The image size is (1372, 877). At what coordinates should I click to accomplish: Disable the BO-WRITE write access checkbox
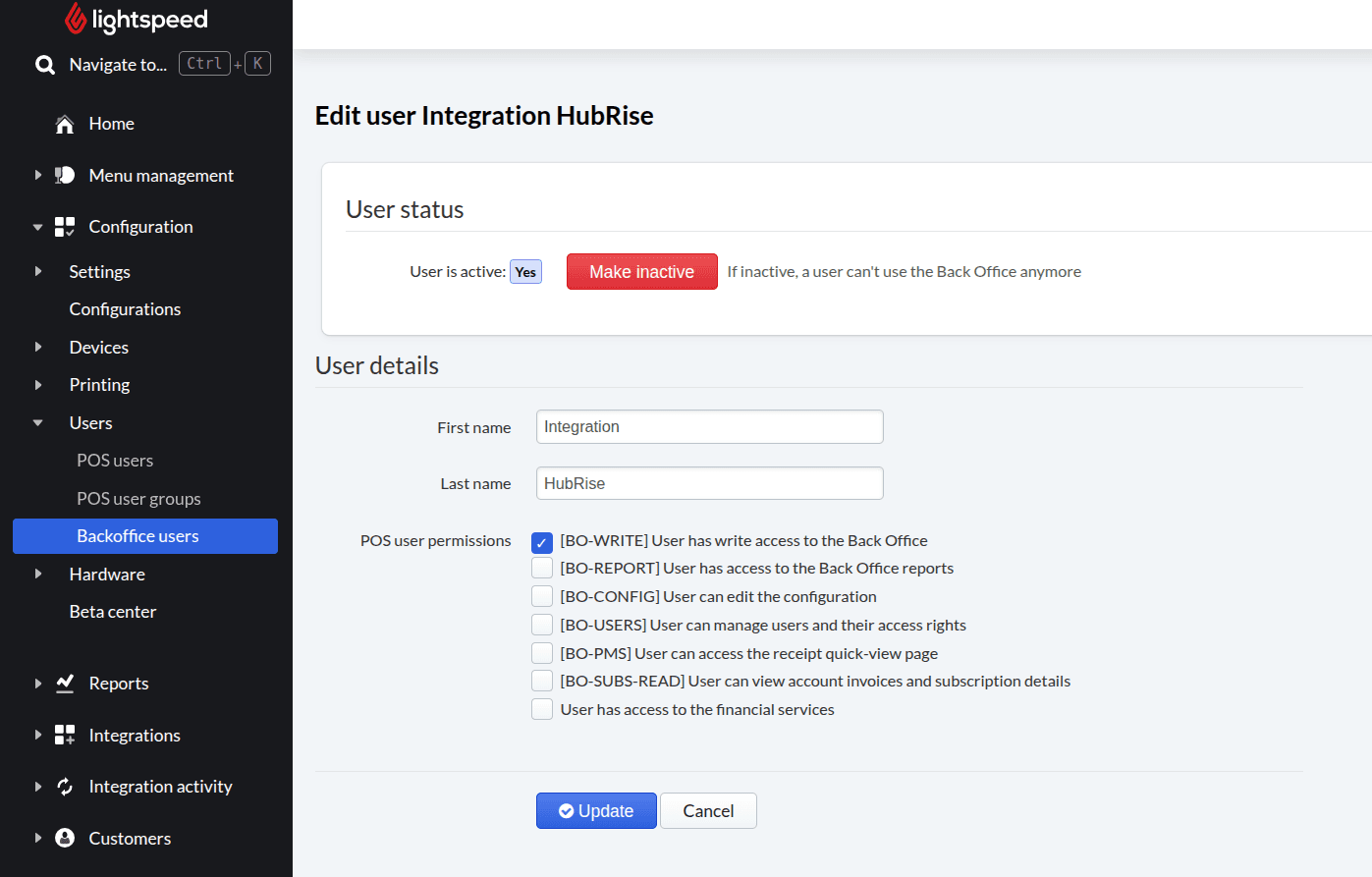[542, 541]
